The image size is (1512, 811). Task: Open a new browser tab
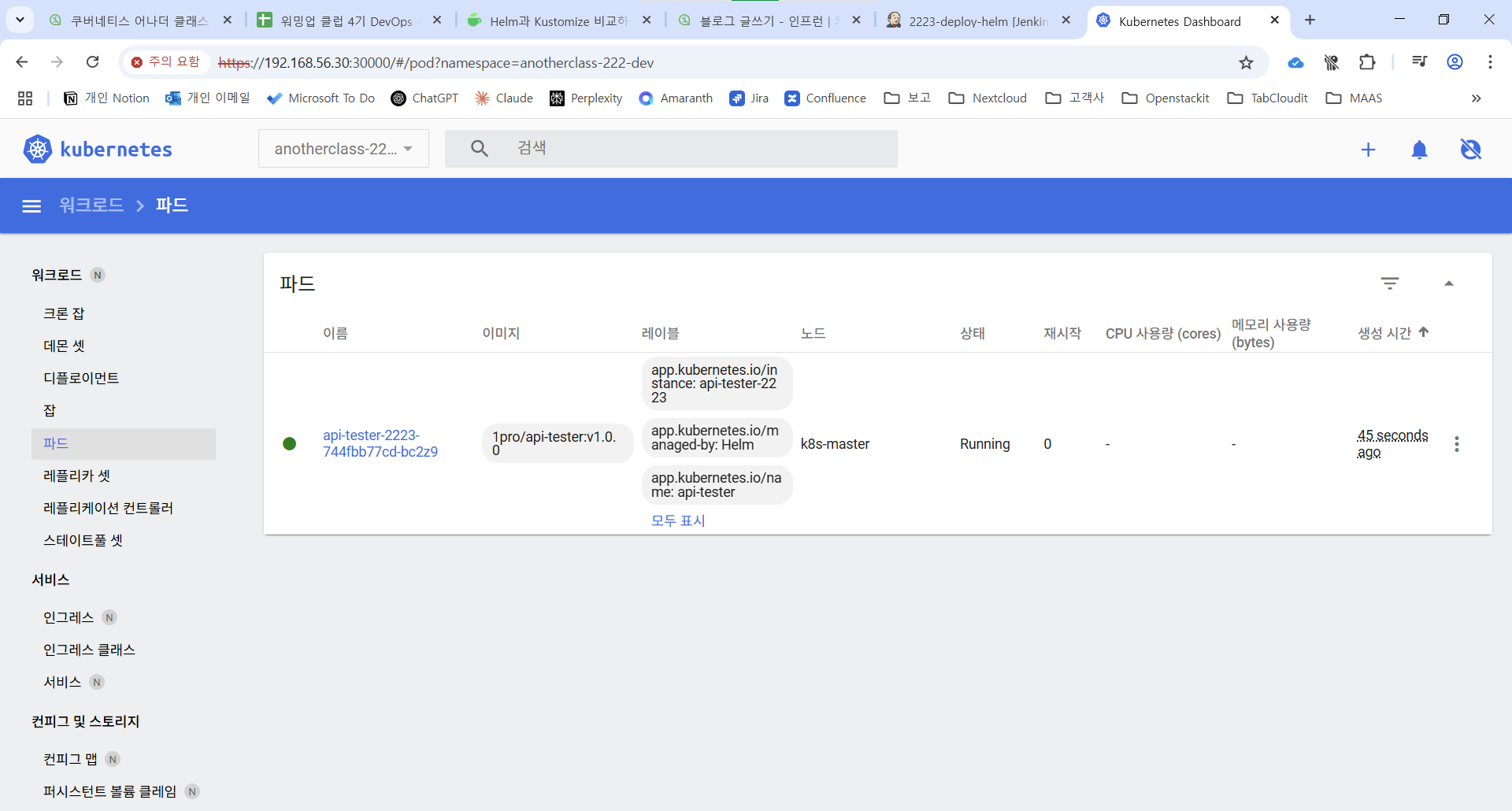pos(1310,20)
